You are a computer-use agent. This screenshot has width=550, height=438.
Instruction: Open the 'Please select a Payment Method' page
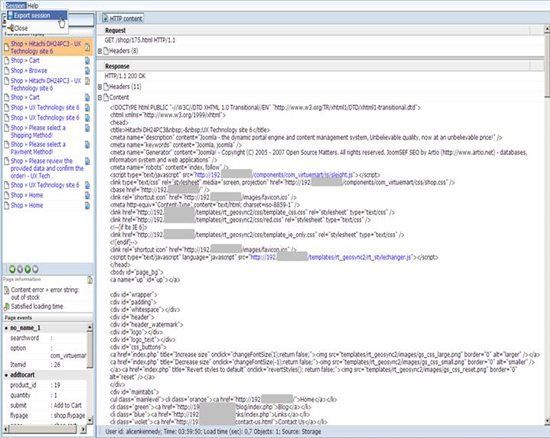(38, 148)
